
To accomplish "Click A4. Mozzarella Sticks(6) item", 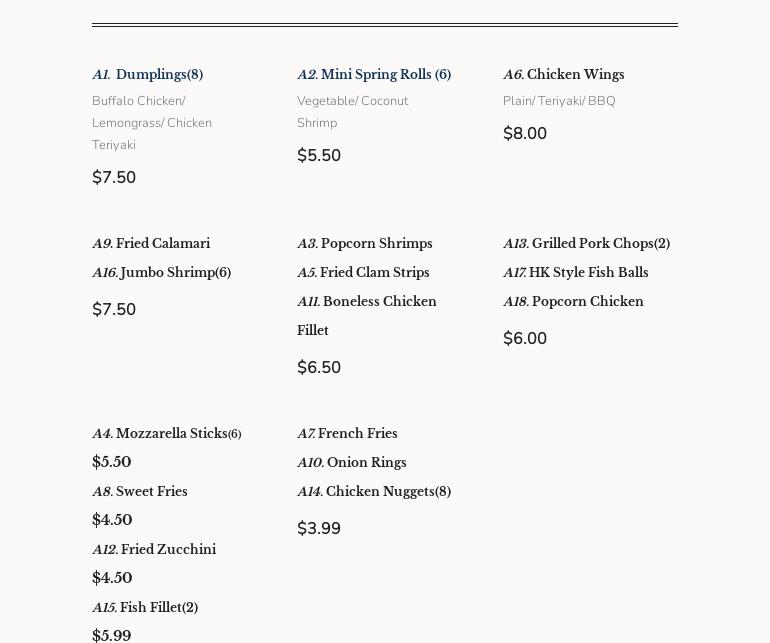I will point(166,434).
